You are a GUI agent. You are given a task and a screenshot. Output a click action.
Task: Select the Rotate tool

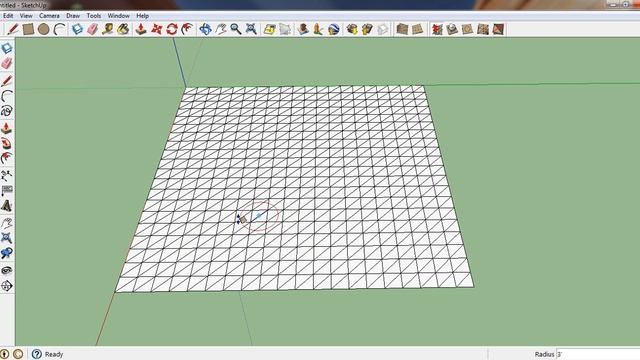(172, 29)
